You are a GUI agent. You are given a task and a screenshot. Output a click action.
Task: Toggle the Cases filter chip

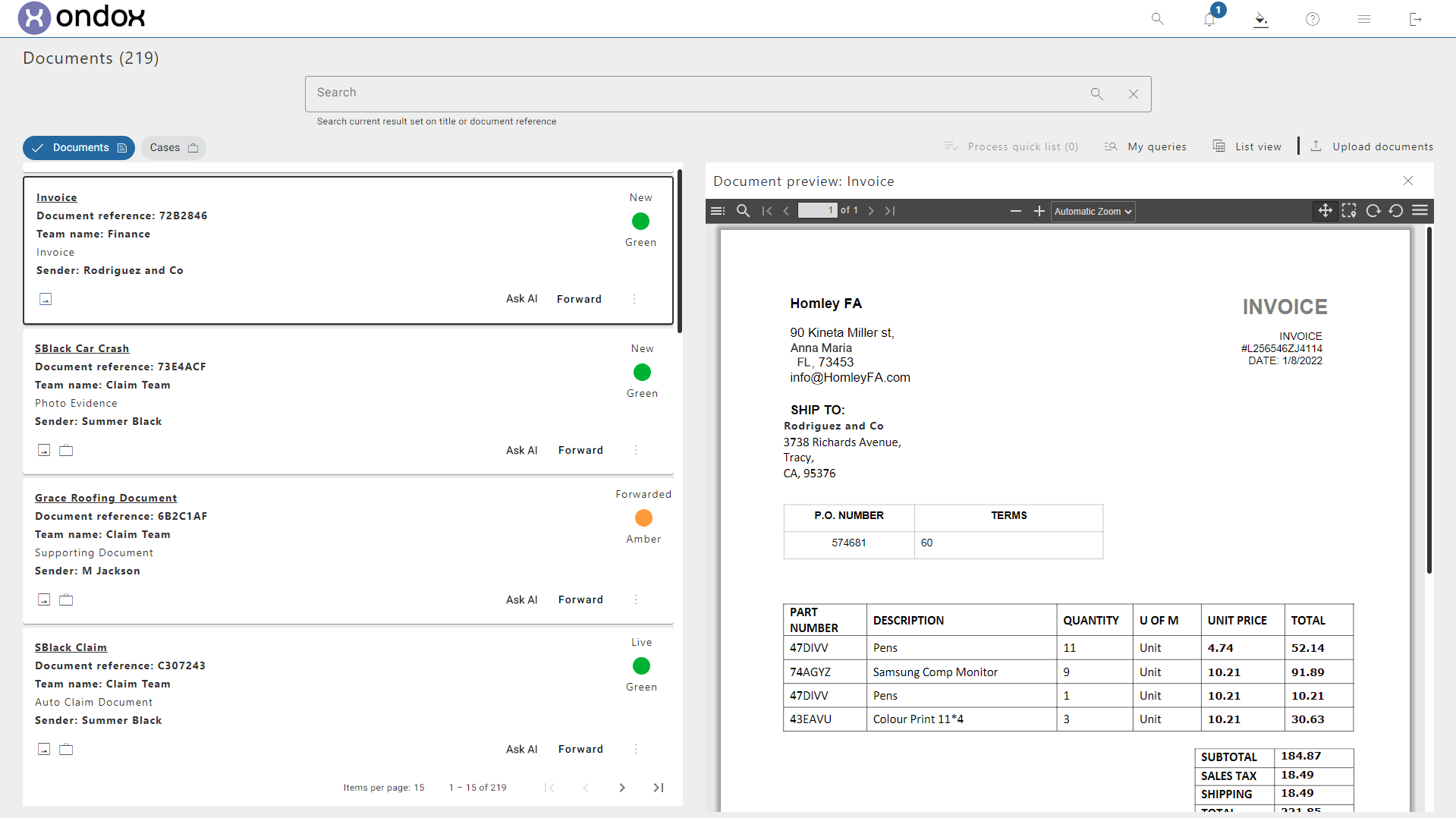point(173,148)
